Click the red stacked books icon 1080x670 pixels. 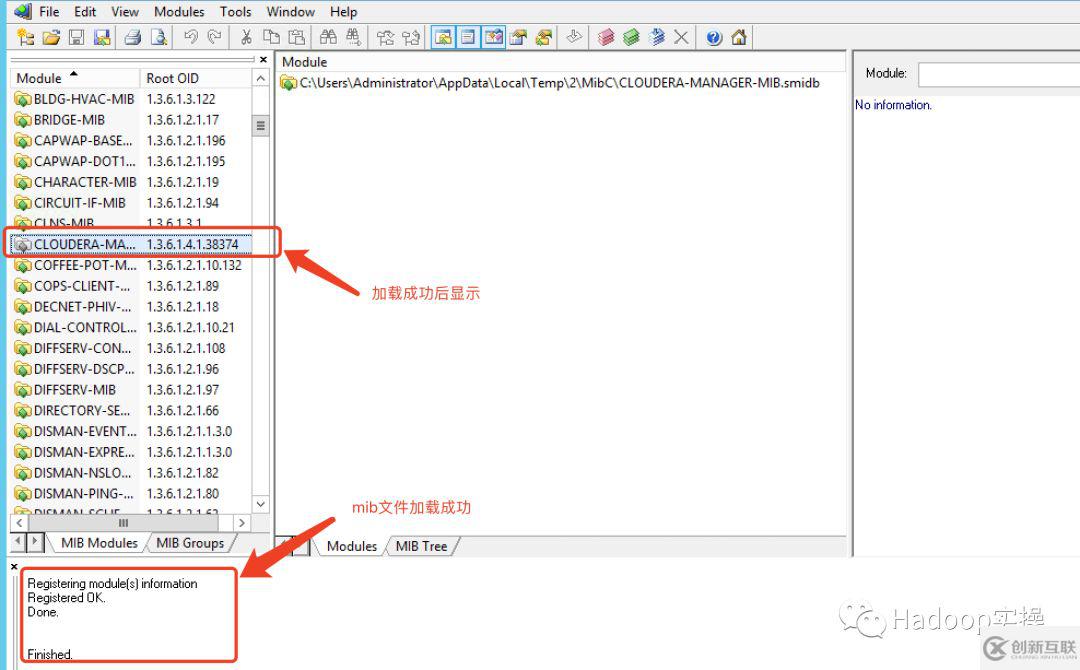606,37
